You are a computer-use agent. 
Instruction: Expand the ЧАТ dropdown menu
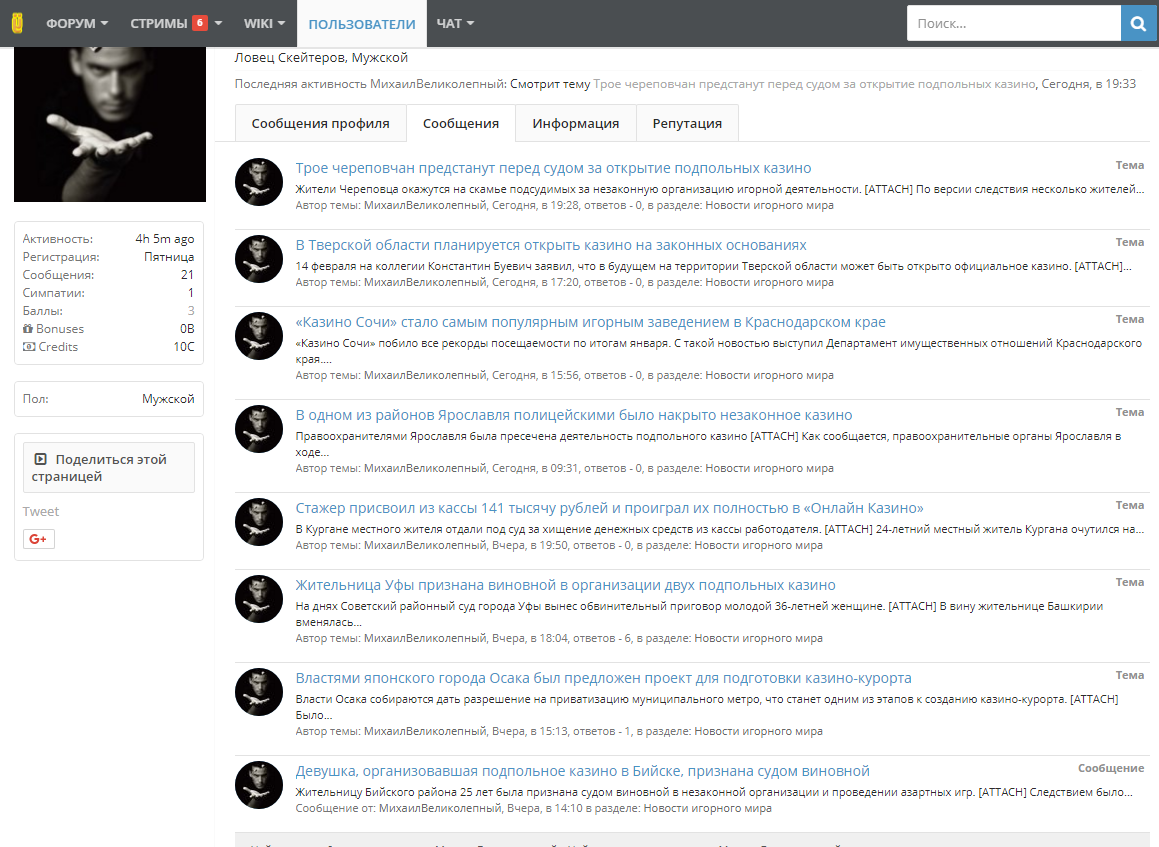click(455, 24)
